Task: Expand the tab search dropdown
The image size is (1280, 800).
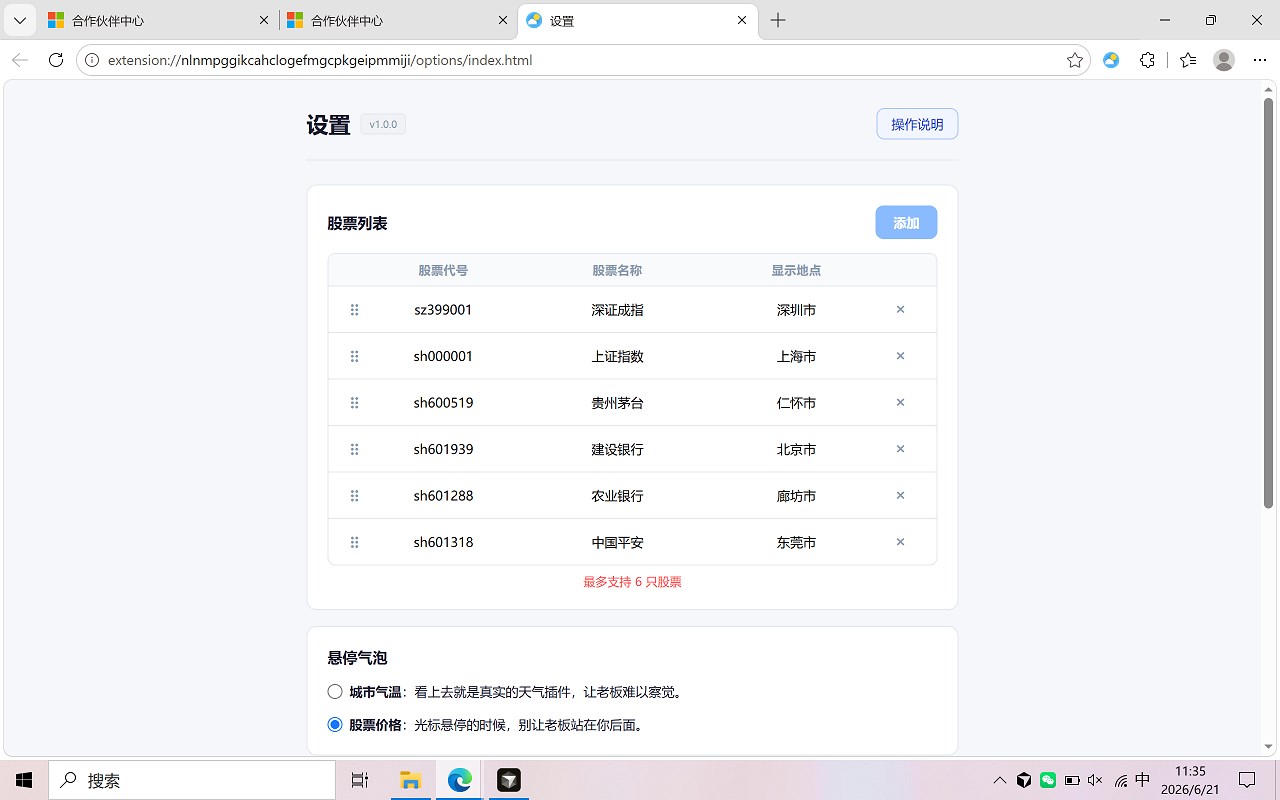Action: tap(20, 20)
